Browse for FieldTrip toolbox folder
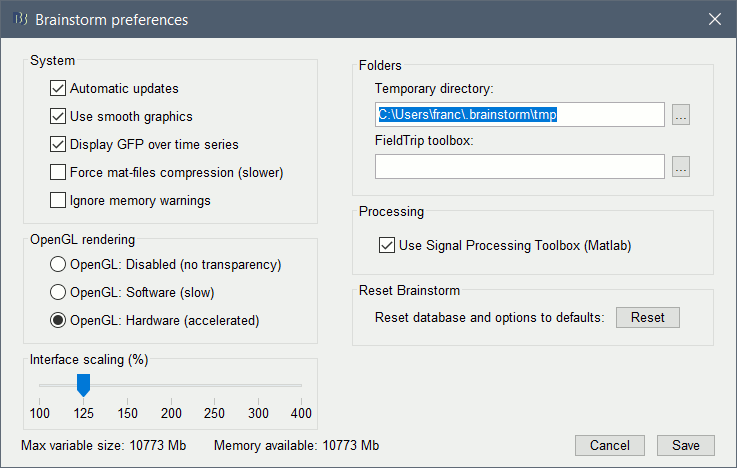 coord(681,167)
